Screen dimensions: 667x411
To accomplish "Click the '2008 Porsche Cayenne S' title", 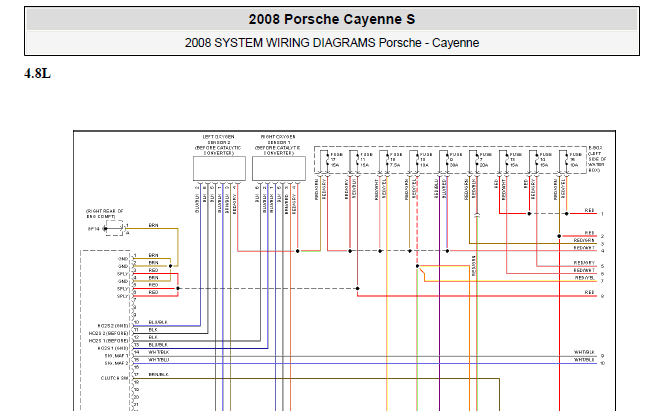I will 332,19.
